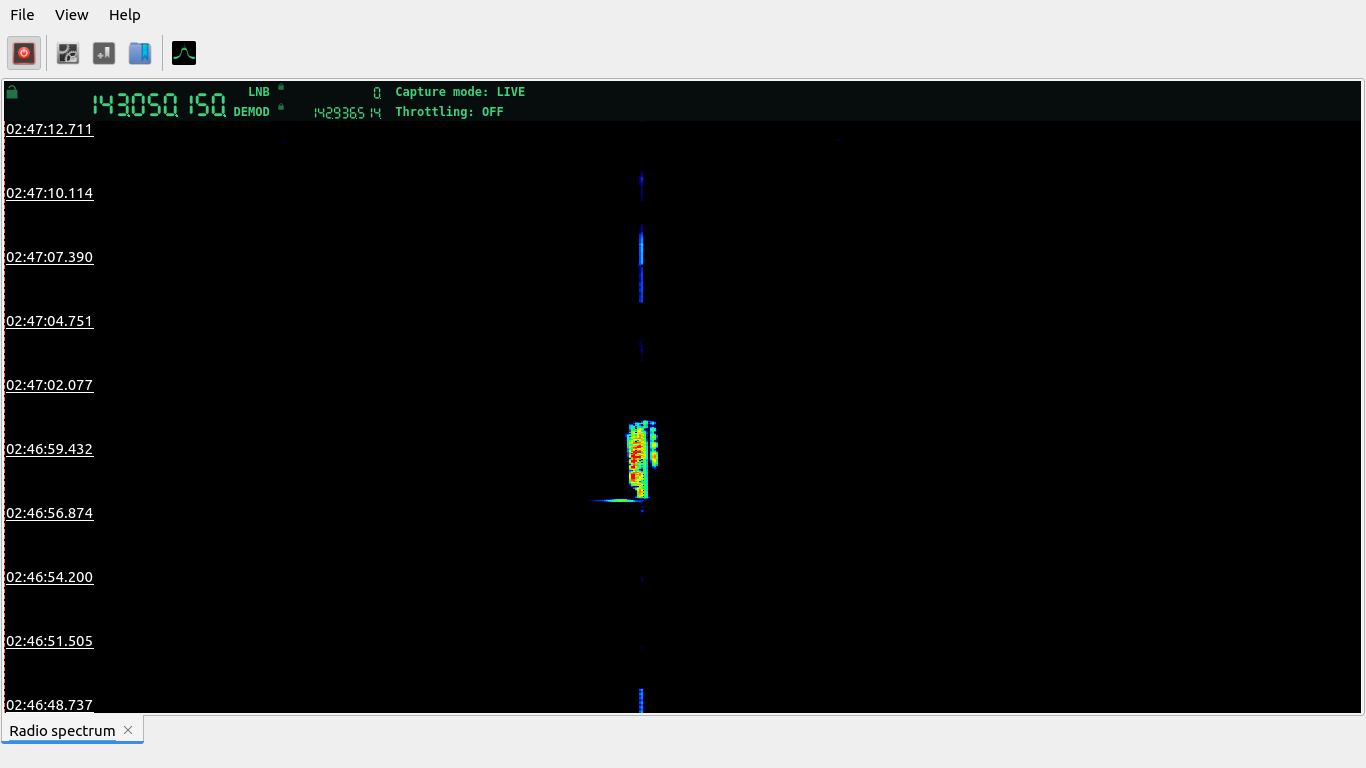Click timestamp 02:46:54.200
The image size is (1366, 768).
pos(49,577)
